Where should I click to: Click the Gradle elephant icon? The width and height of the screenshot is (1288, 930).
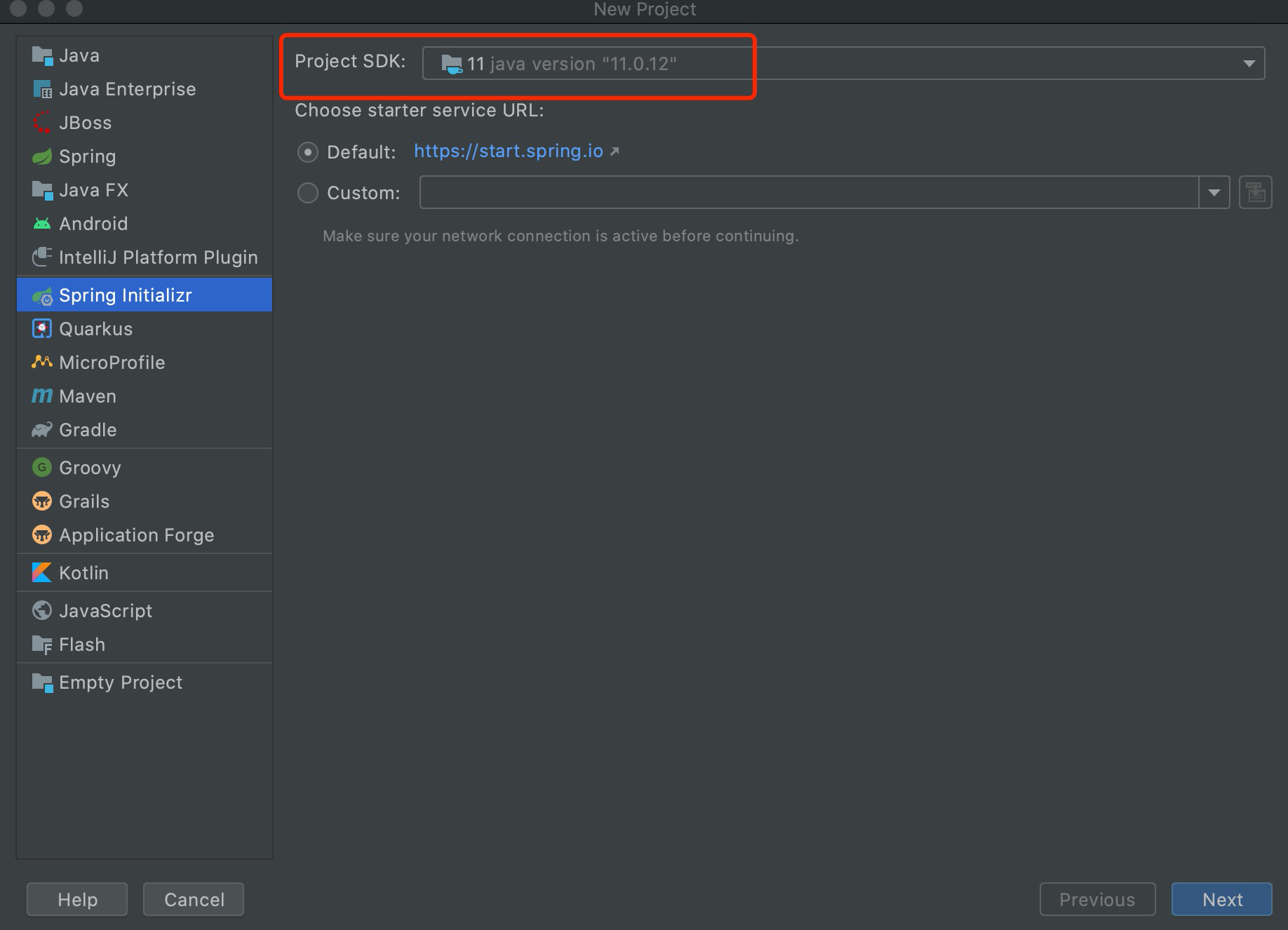pyautogui.click(x=42, y=430)
